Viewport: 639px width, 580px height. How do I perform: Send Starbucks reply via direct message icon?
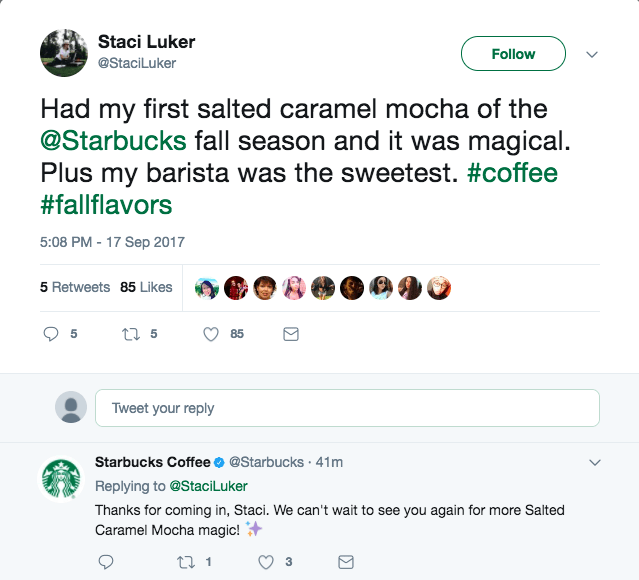(x=346, y=562)
